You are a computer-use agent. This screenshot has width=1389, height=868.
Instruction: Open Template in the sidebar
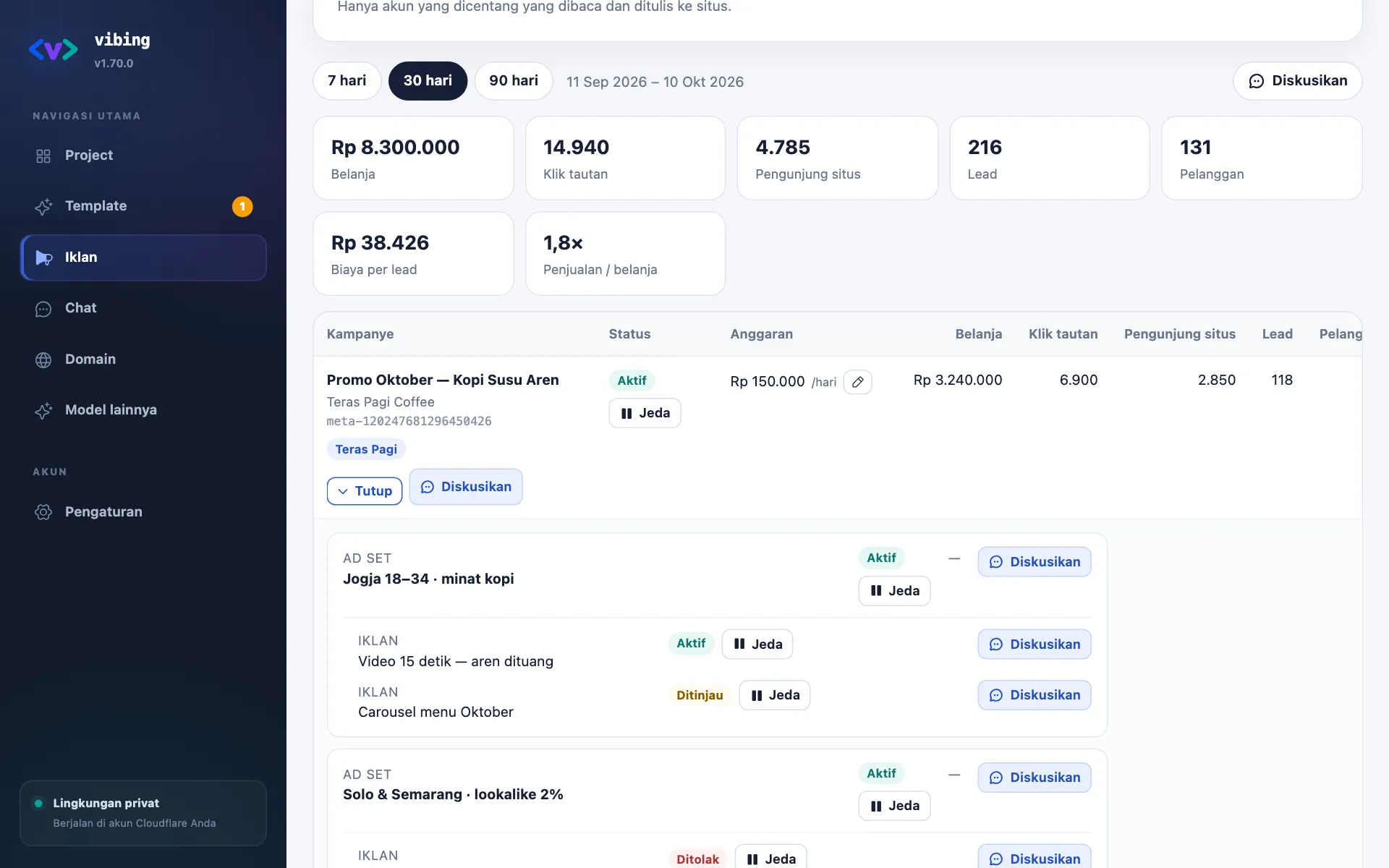pyautogui.click(x=143, y=206)
